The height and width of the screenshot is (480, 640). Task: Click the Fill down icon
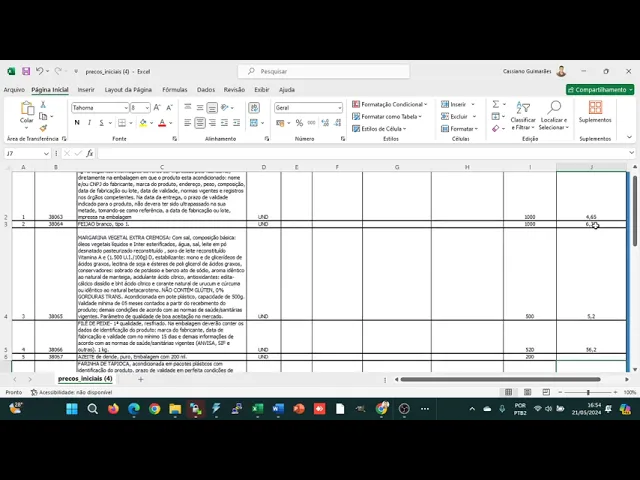pyautogui.click(x=496, y=117)
